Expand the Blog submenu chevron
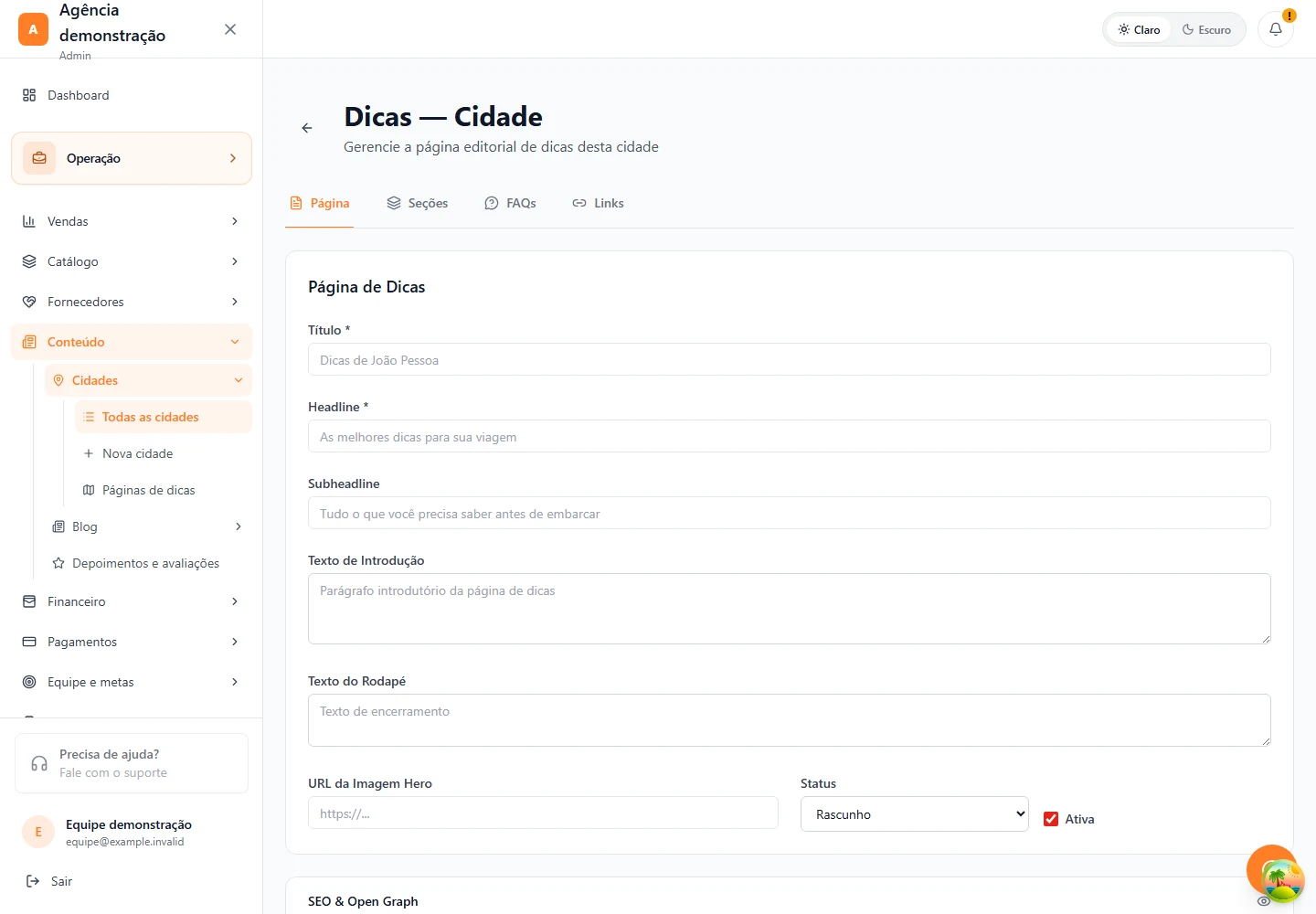1316x914 pixels. (x=239, y=526)
